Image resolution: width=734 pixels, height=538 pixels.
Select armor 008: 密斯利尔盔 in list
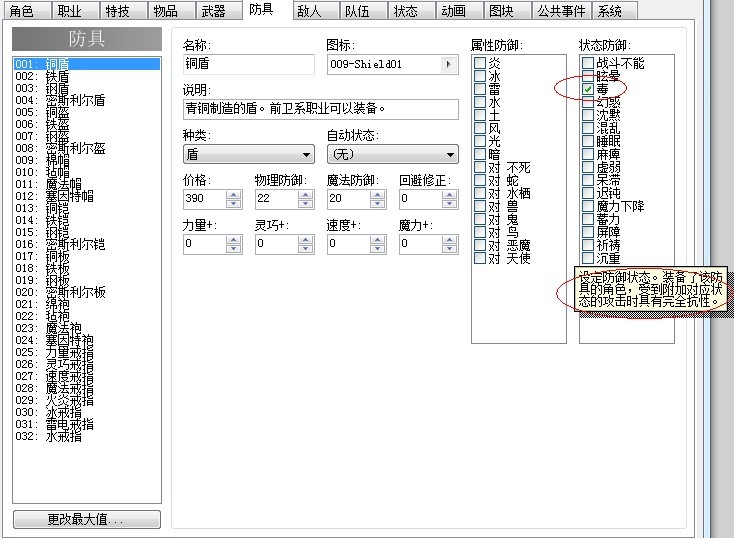87,148
